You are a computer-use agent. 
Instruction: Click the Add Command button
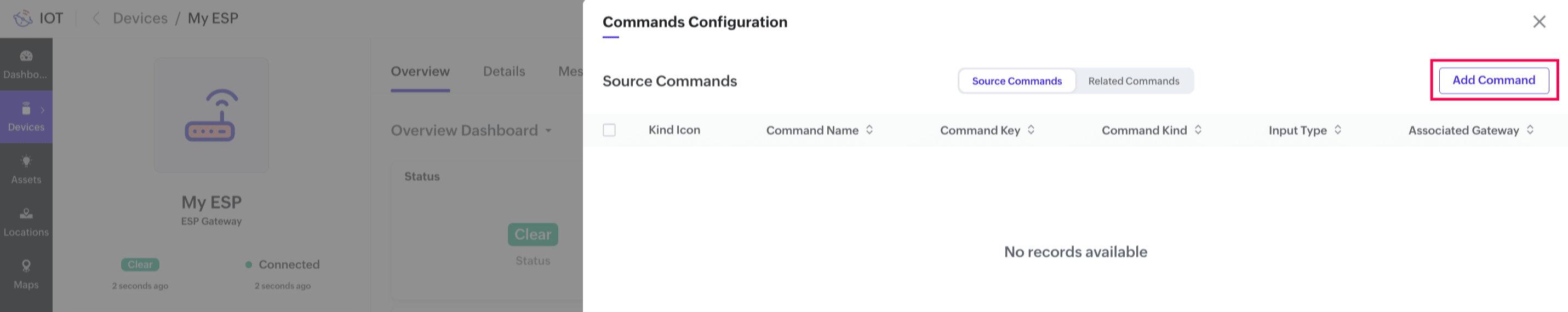(x=1493, y=80)
